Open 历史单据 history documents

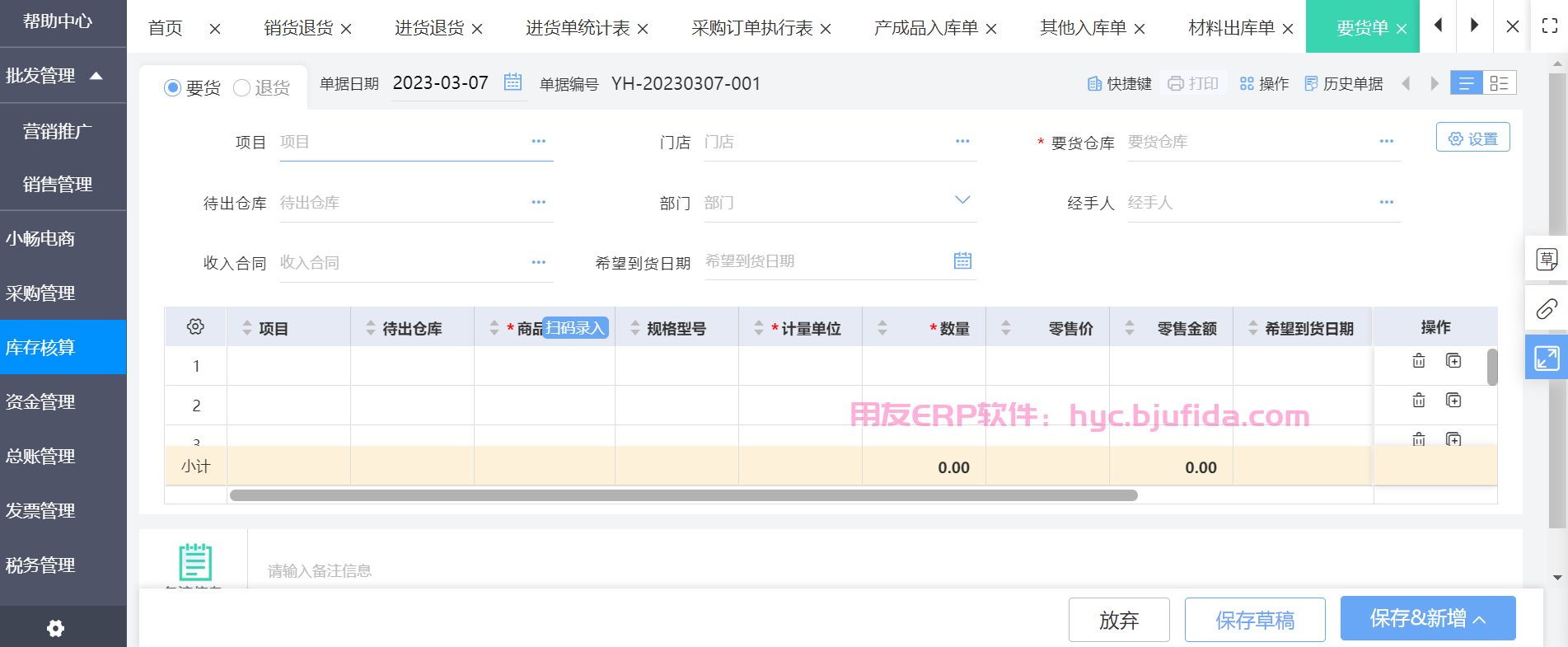click(1343, 83)
